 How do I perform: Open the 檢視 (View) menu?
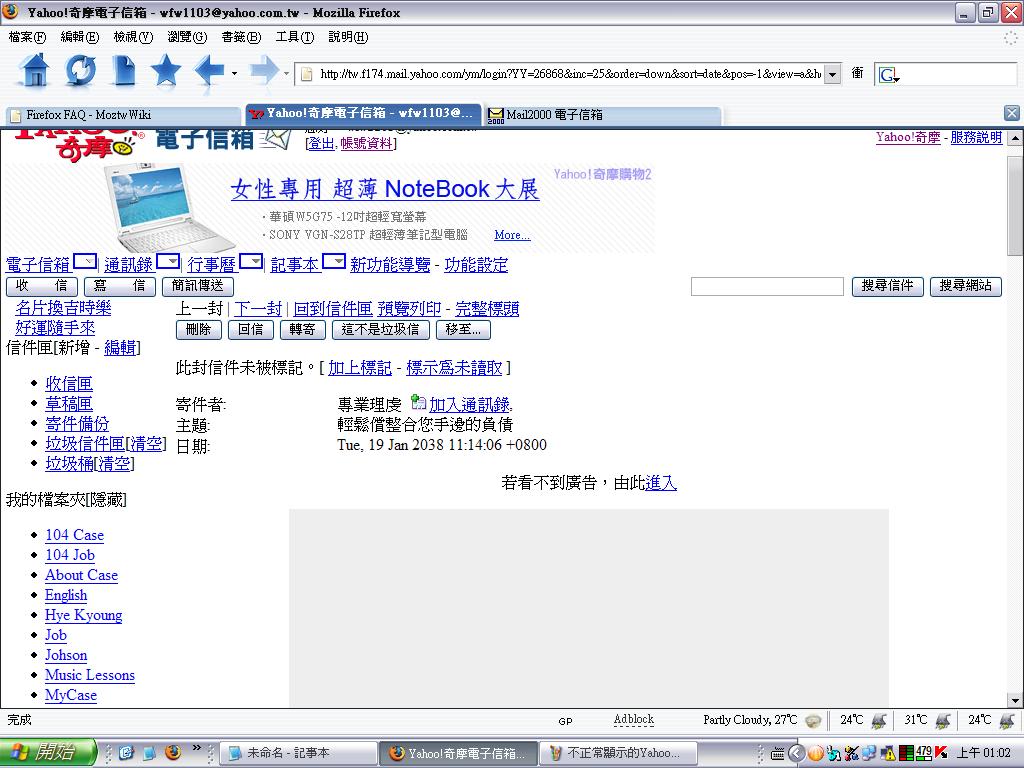click(x=133, y=37)
